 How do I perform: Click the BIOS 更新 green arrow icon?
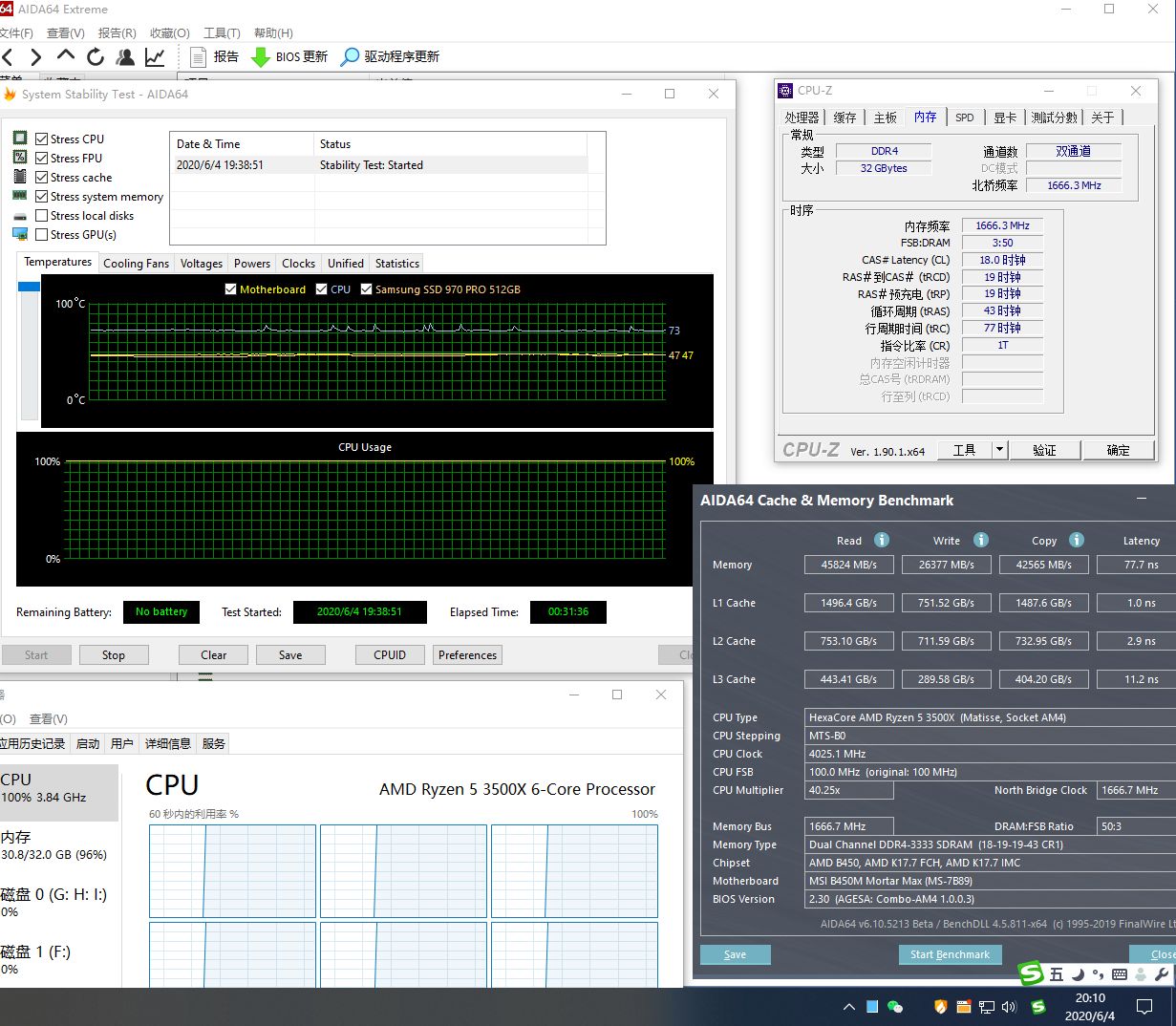tap(260, 57)
